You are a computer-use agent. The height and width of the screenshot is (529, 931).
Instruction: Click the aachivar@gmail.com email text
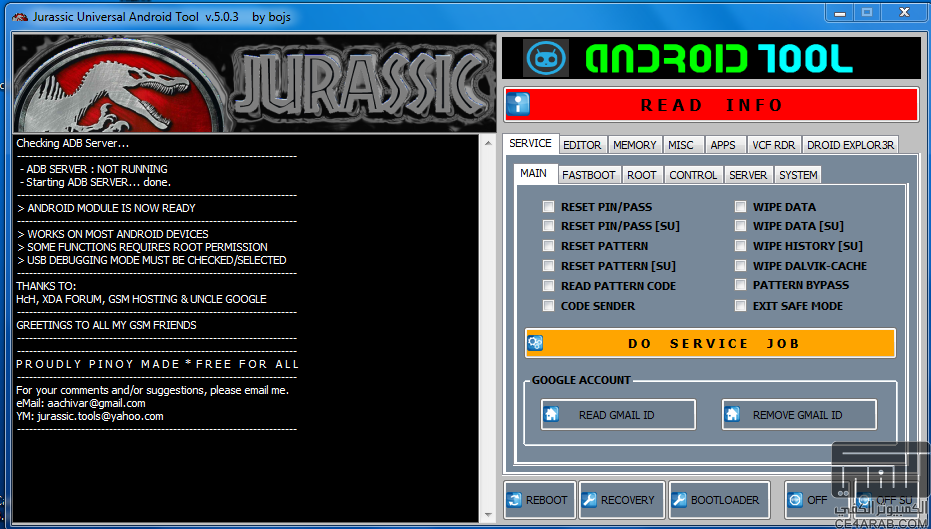(x=97, y=403)
